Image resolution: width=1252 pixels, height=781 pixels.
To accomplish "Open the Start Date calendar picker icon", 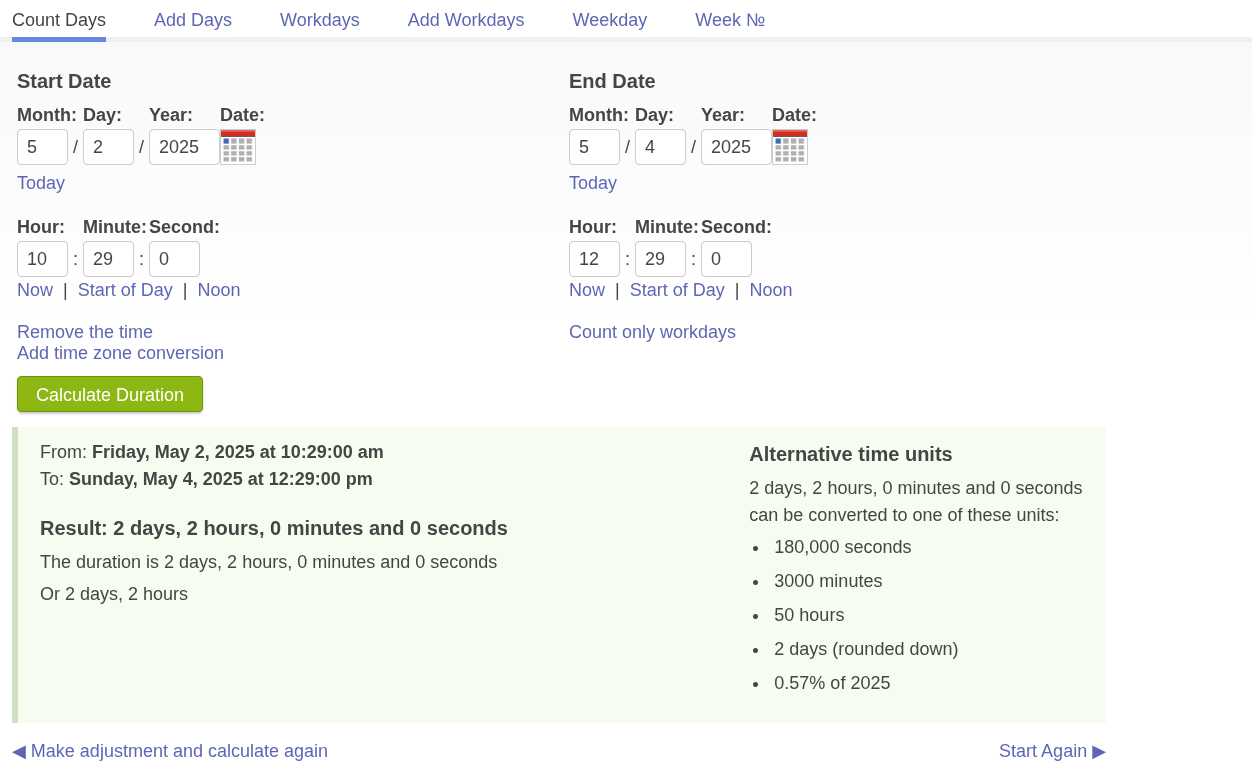I will coord(238,147).
